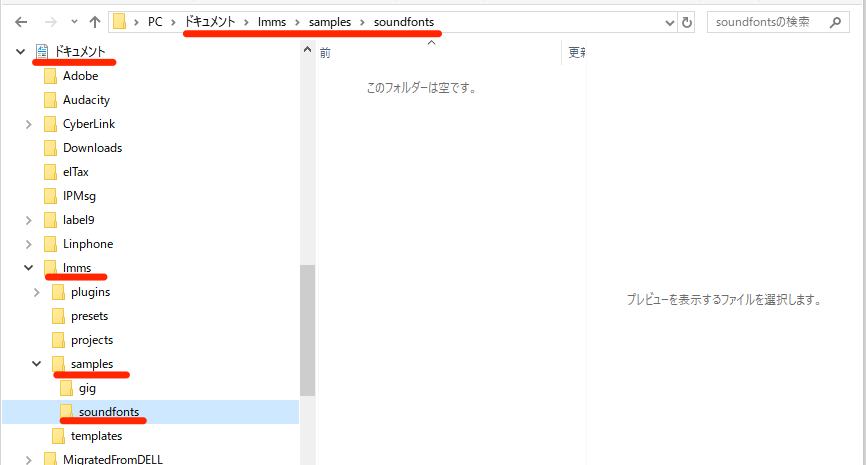
Task: Open the presets folder
Action: coord(89,316)
